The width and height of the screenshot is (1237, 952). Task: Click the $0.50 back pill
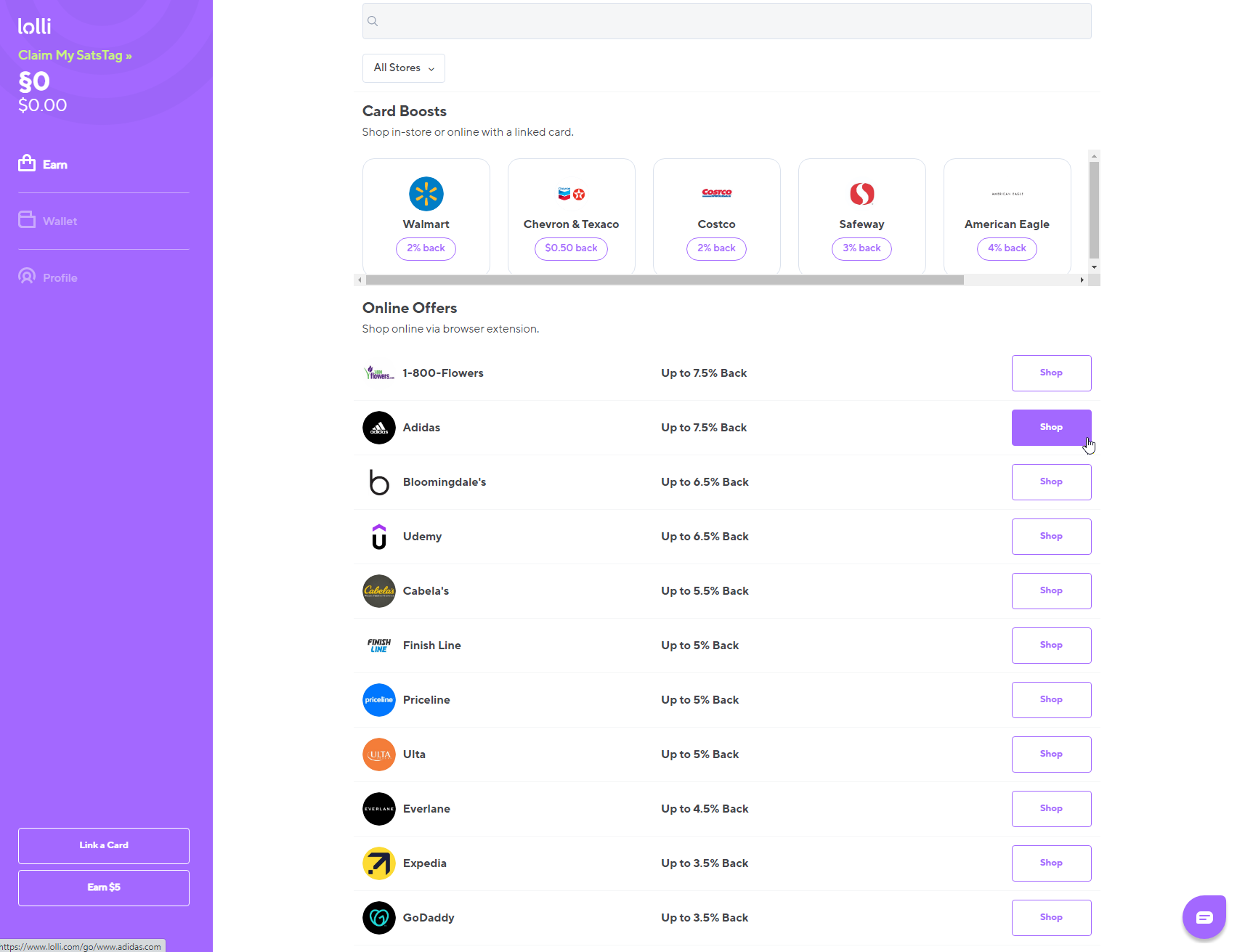point(572,248)
